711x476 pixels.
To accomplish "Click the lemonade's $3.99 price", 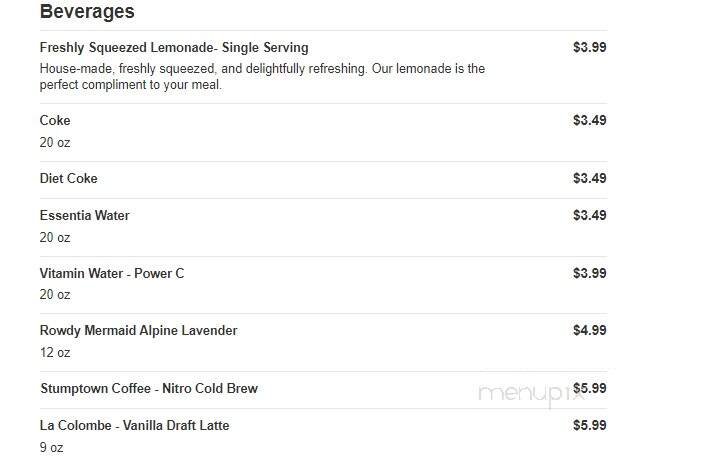I will pyautogui.click(x=589, y=47).
